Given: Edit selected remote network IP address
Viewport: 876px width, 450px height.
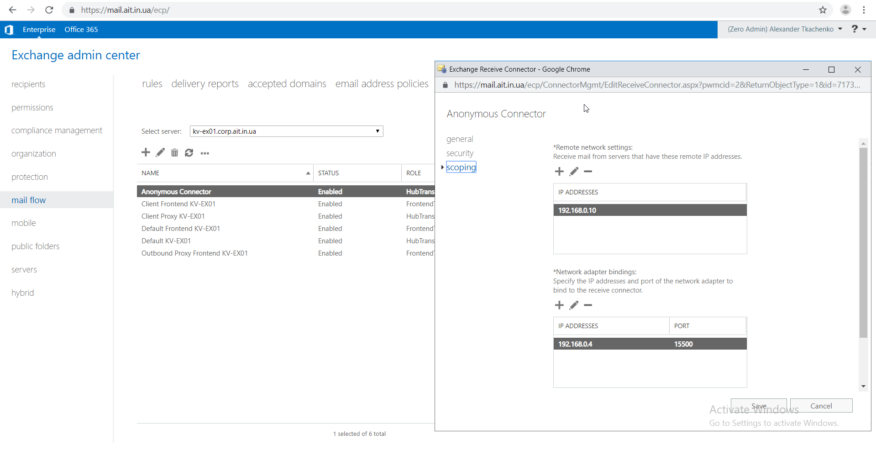Looking at the screenshot, I should 573,172.
